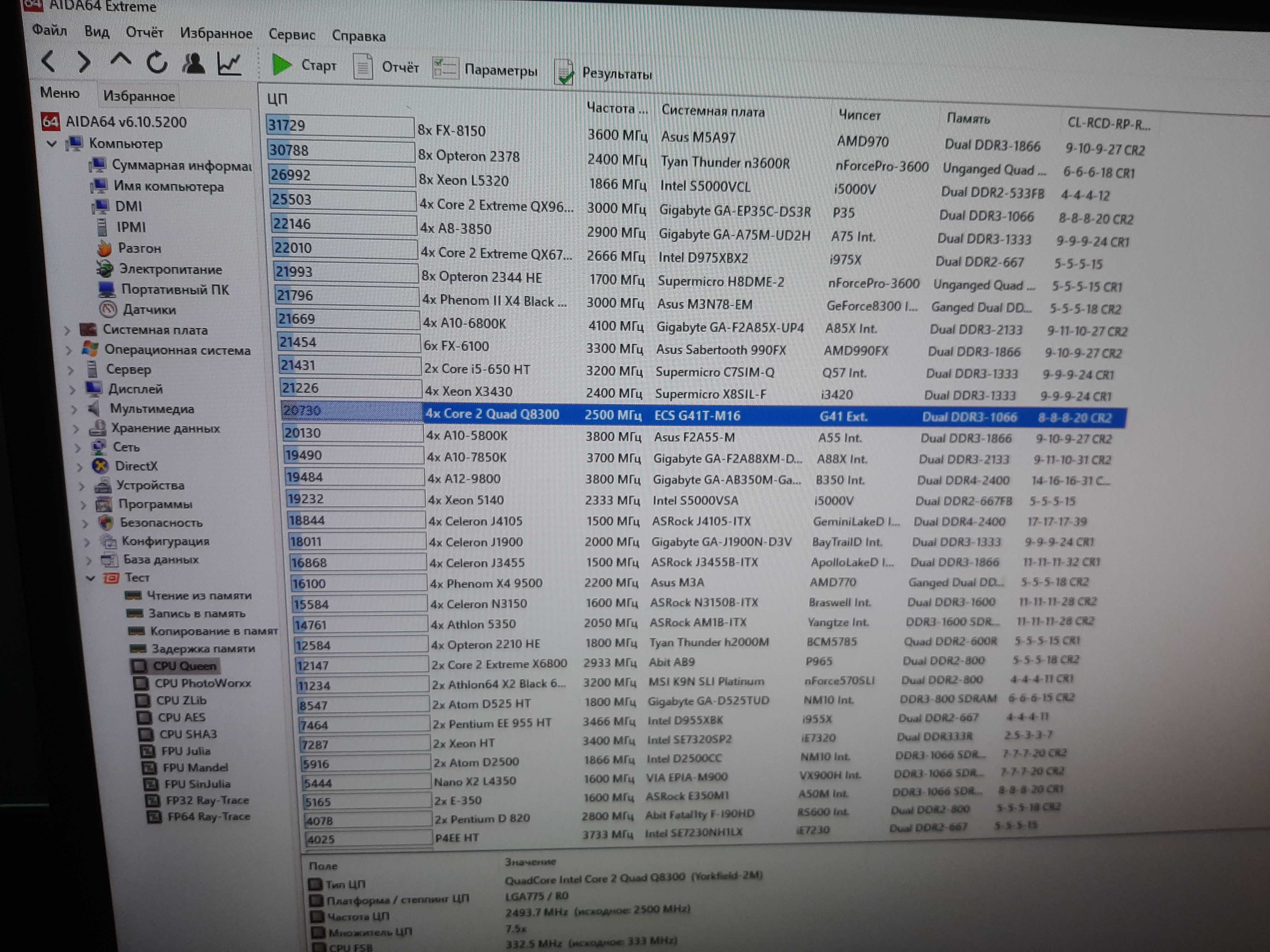Expand the Системная плата tree node

coord(67,331)
